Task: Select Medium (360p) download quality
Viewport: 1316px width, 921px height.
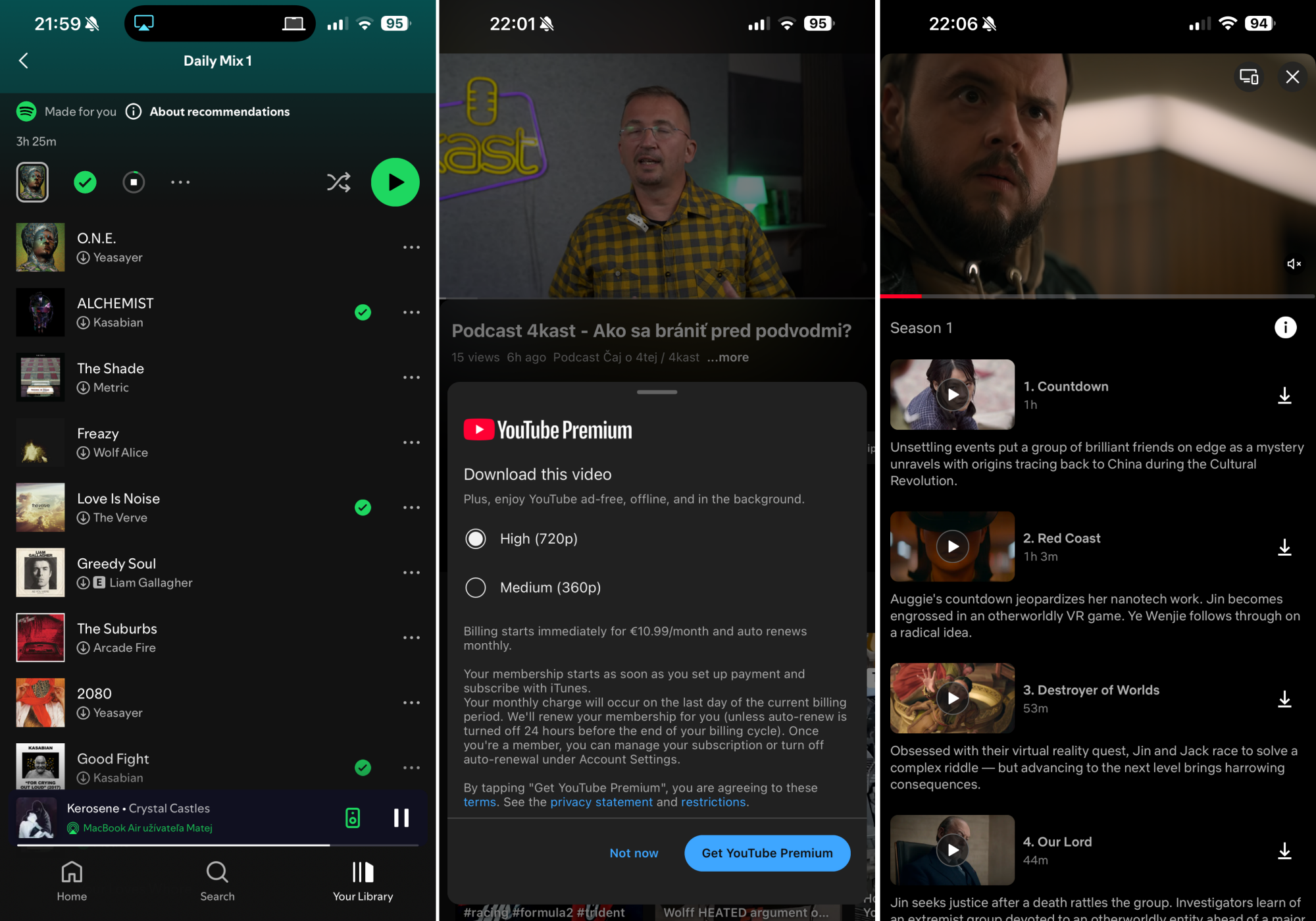Action: point(476,587)
